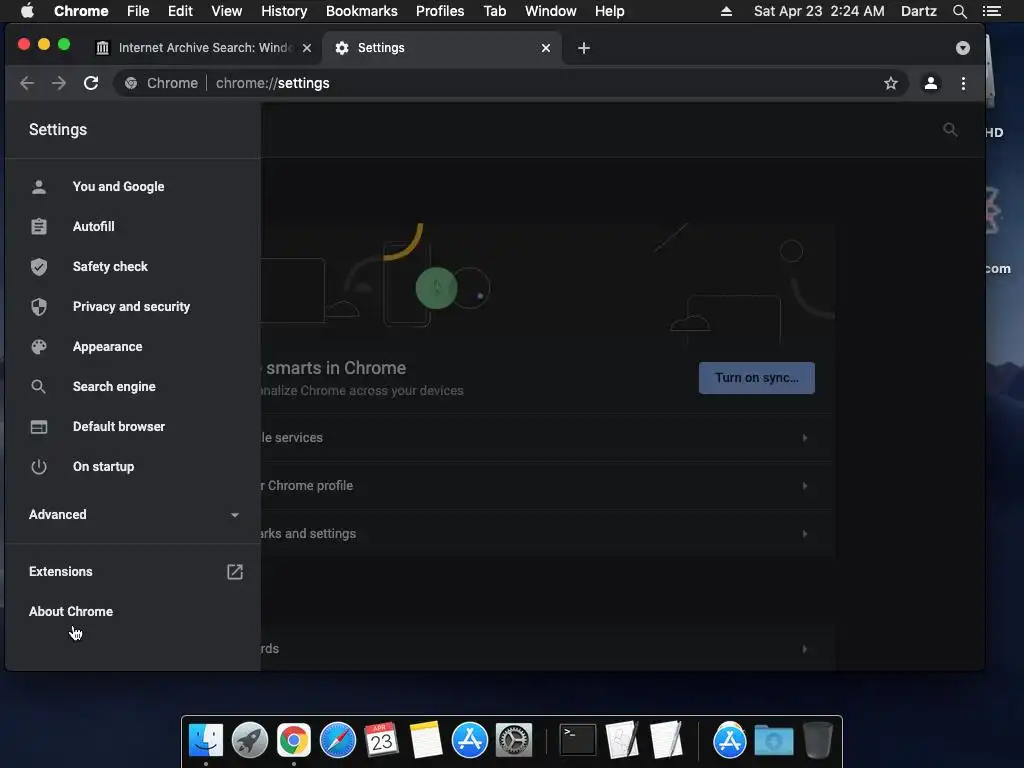The height and width of the screenshot is (768, 1024).
Task: Click the Window menu
Action: coord(551,11)
